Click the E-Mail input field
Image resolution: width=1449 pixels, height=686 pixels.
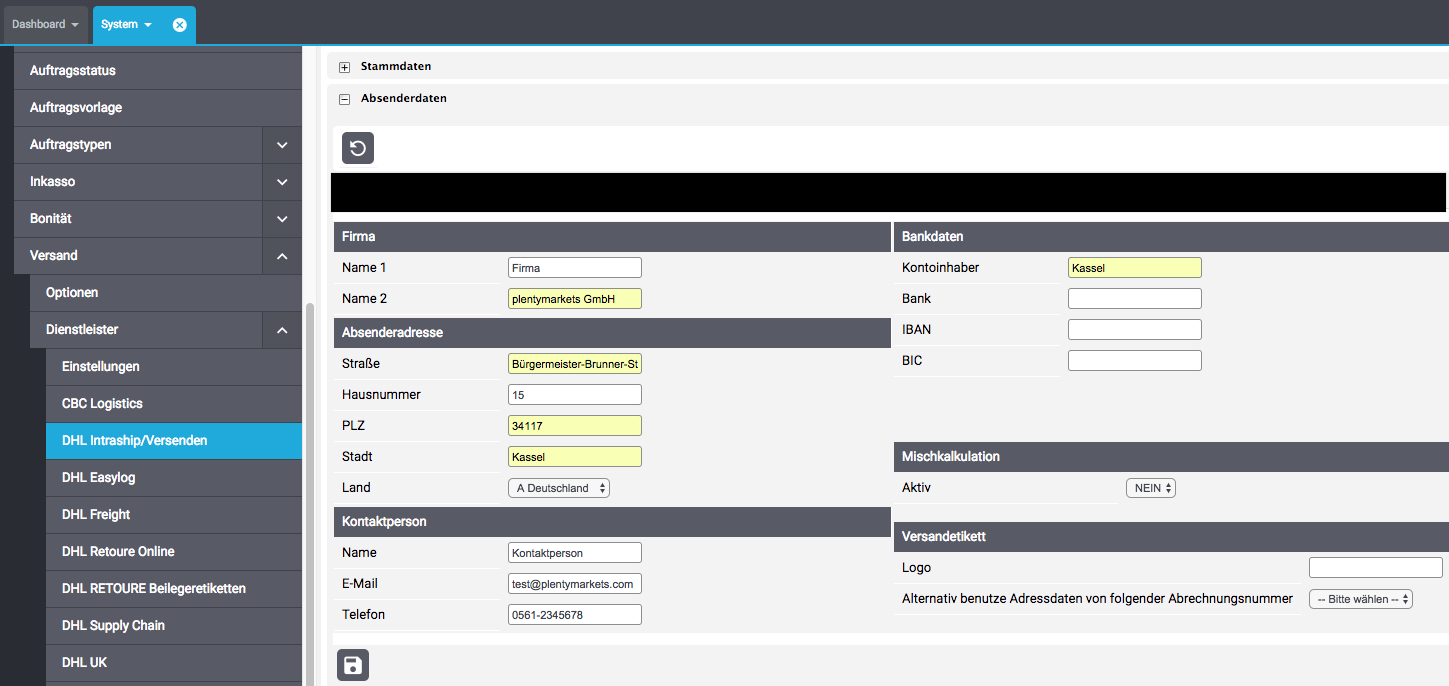(575, 584)
